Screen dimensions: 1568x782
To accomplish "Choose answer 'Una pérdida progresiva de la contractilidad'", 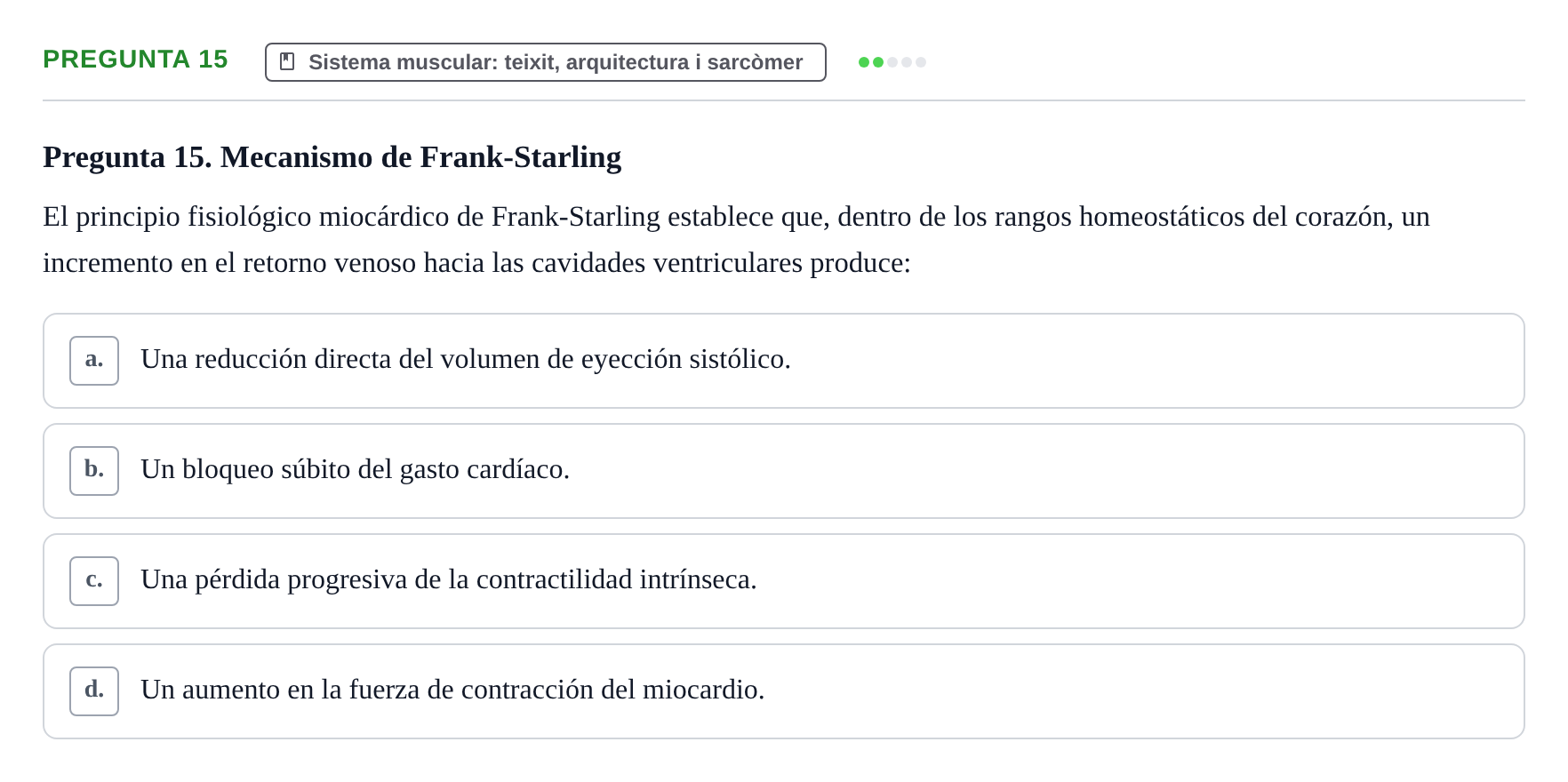I will tap(784, 581).
